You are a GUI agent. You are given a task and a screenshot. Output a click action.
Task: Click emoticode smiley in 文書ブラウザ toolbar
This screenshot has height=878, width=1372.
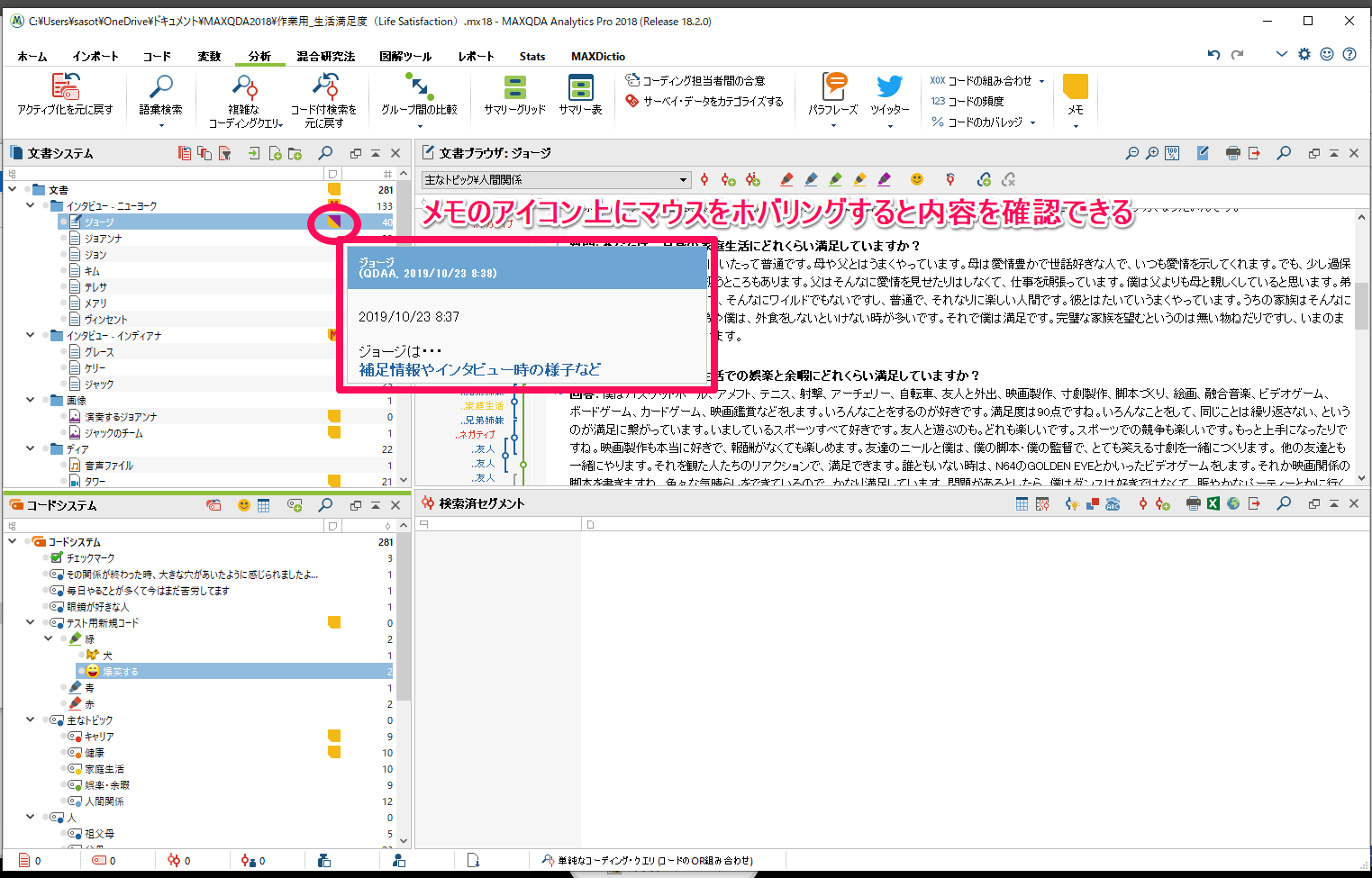[x=917, y=180]
